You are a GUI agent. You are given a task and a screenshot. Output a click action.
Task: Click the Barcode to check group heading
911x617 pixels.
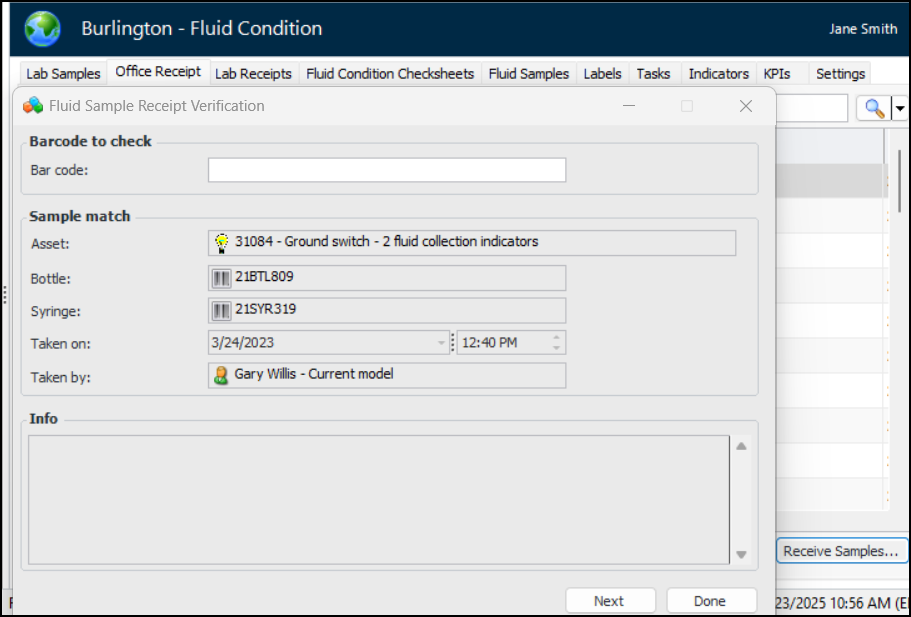[91, 141]
